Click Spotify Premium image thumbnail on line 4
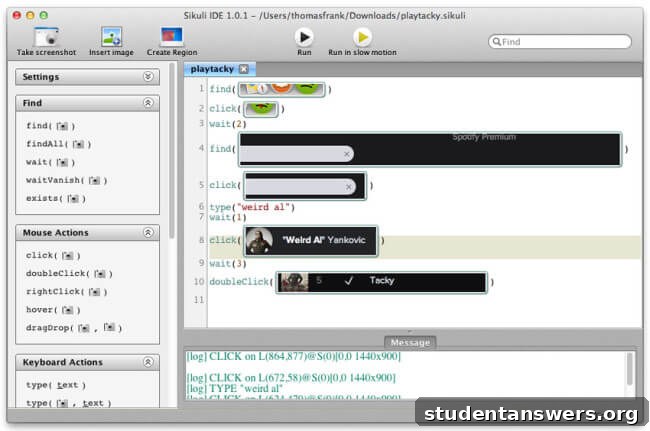 click(430, 149)
